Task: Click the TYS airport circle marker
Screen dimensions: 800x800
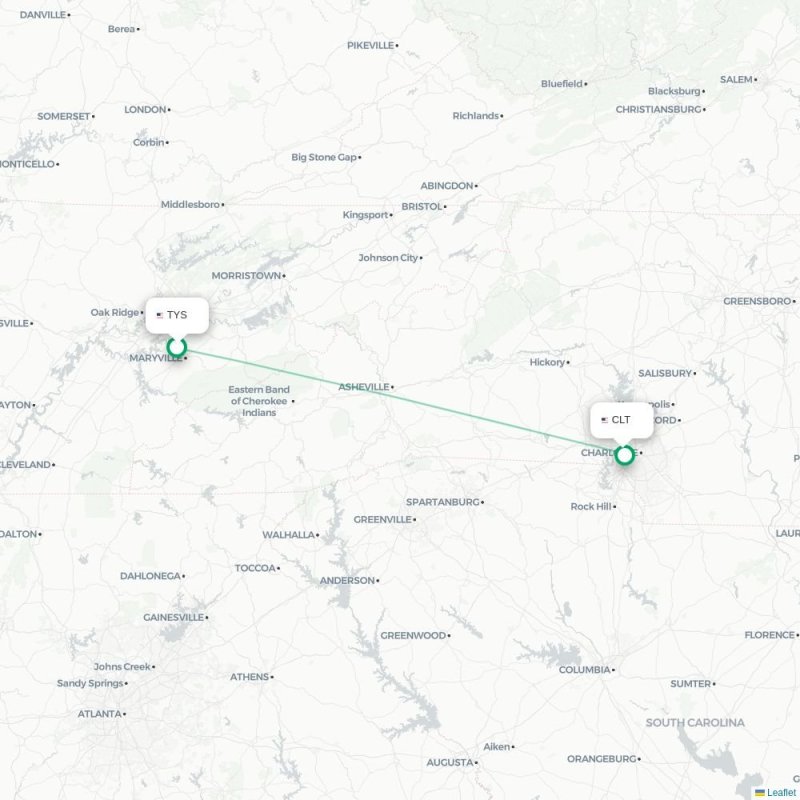Action: [177, 347]
